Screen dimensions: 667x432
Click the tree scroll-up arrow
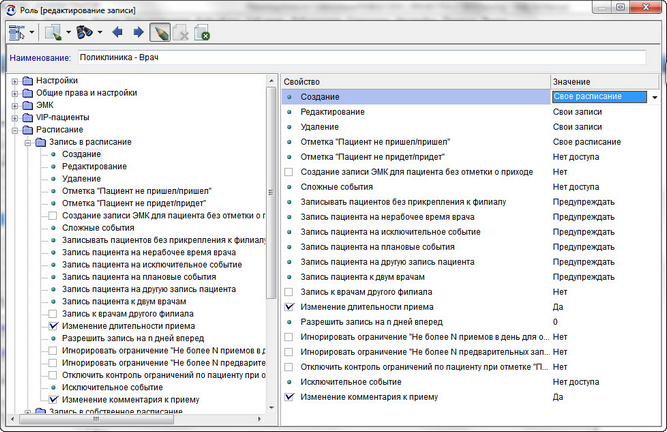click(x=271, y=80)
